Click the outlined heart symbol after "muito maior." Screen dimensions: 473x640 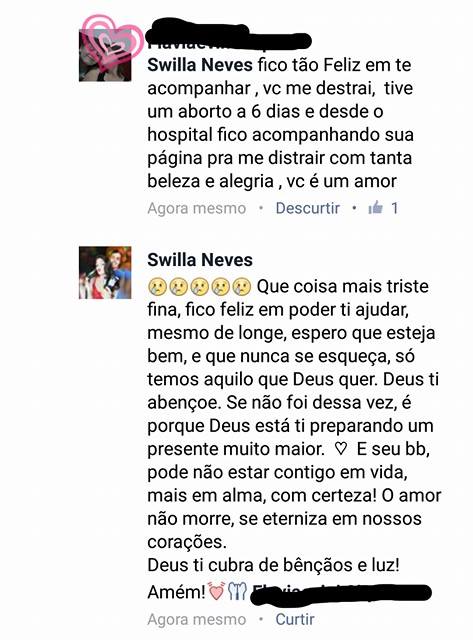click(x=341, y=449)
